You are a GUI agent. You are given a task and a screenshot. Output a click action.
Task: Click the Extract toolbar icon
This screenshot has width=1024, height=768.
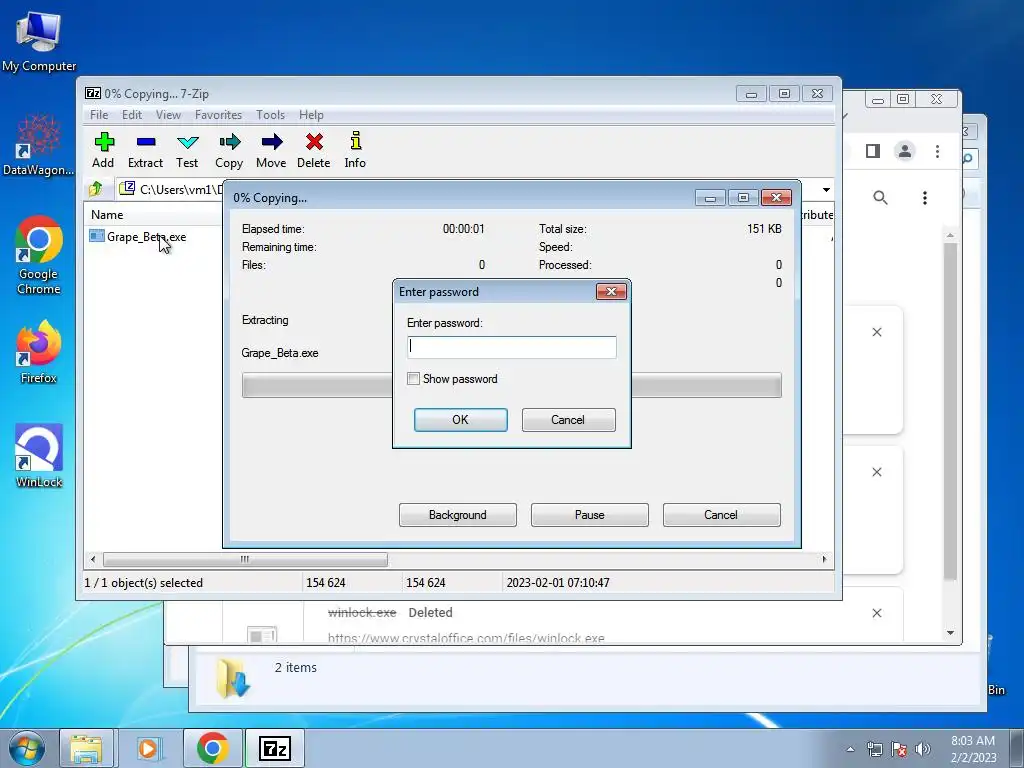coord(145,151)
